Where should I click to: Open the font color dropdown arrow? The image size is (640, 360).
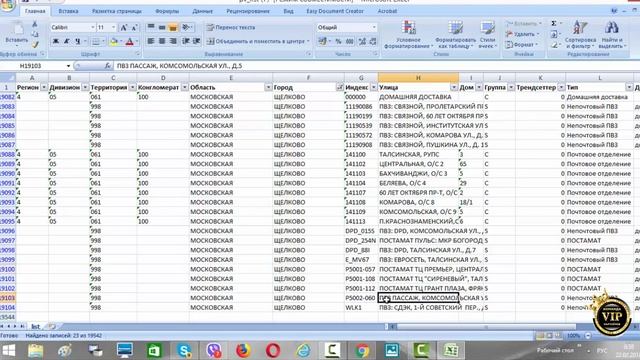click(x=137, y=41)
